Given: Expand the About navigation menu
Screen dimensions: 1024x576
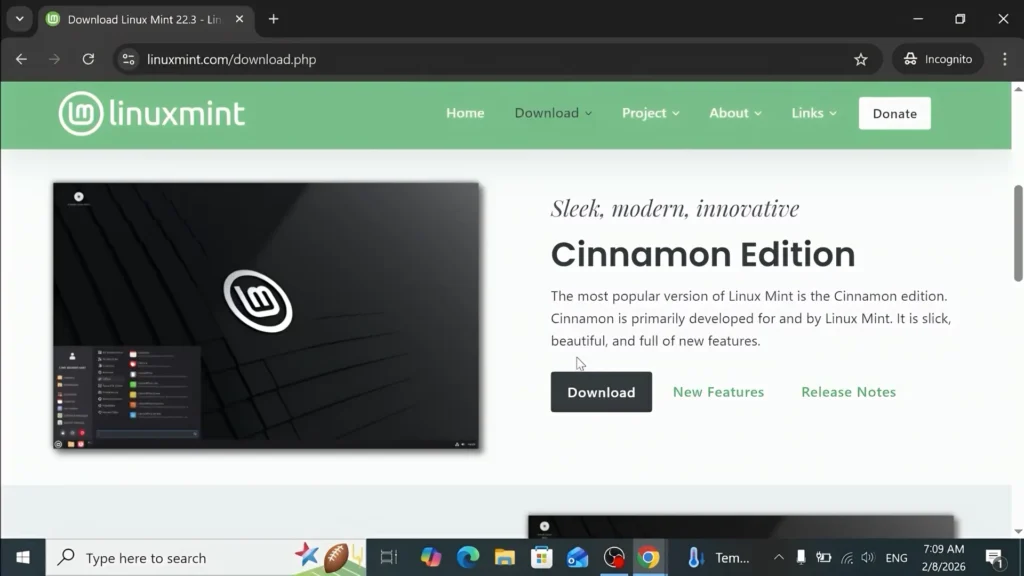Looking at the screenshot, I should [735, 113].
